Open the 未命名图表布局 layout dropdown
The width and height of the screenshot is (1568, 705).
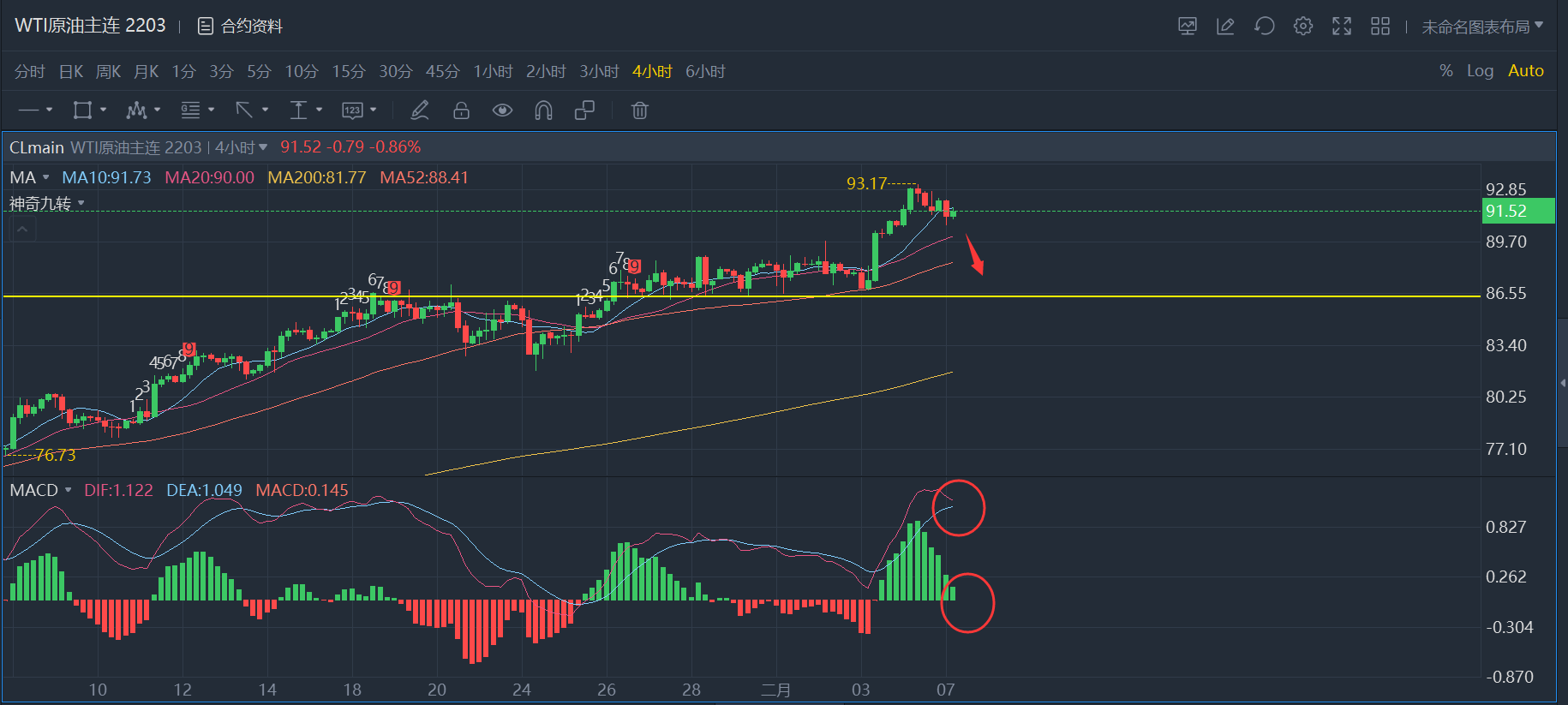[1482, 27]
